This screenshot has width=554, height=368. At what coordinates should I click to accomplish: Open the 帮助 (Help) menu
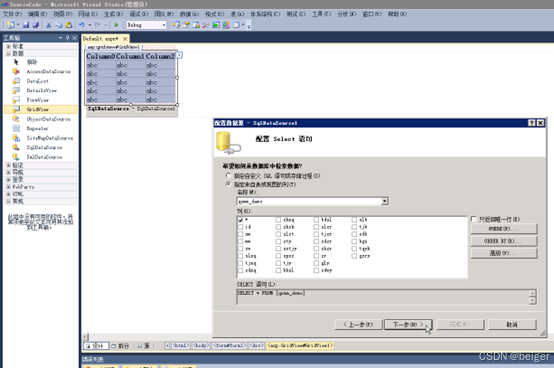coord(397,14)
